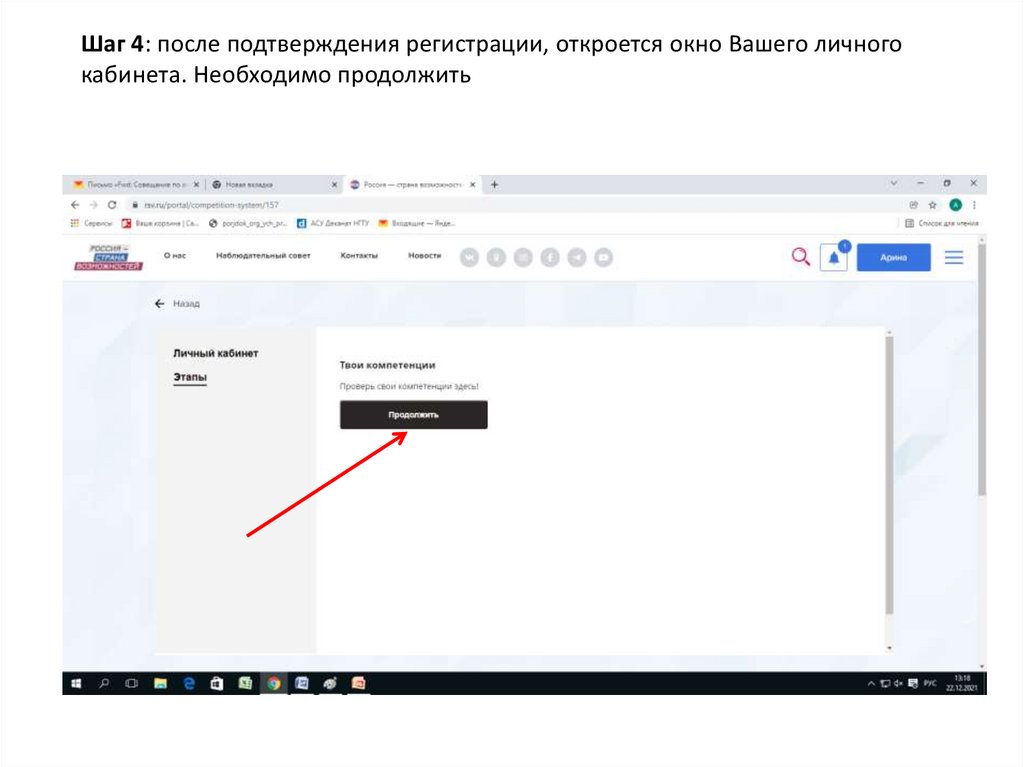
Task: Open the Ваша корзина bookmark
Action: coord(160,223)
